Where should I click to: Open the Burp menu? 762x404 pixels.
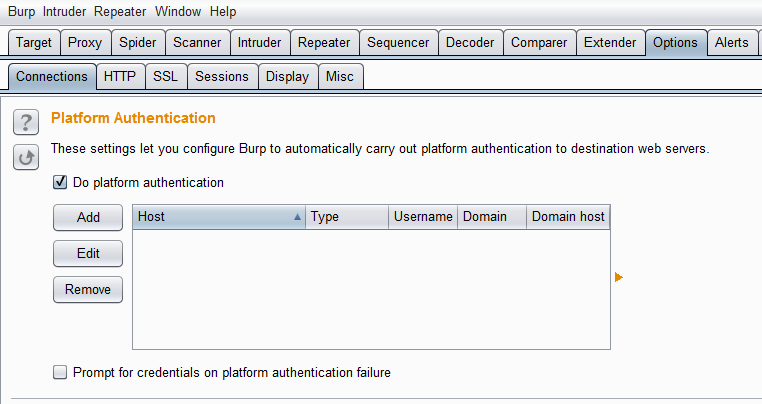[x=21, y=12]
